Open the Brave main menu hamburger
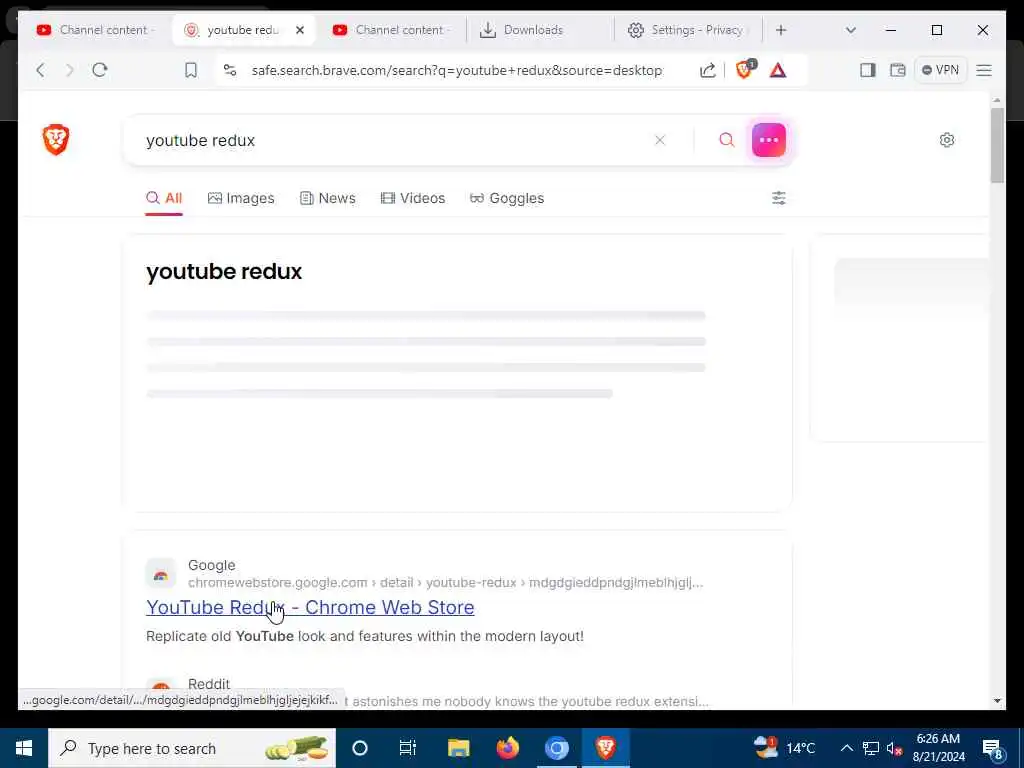 984,70
